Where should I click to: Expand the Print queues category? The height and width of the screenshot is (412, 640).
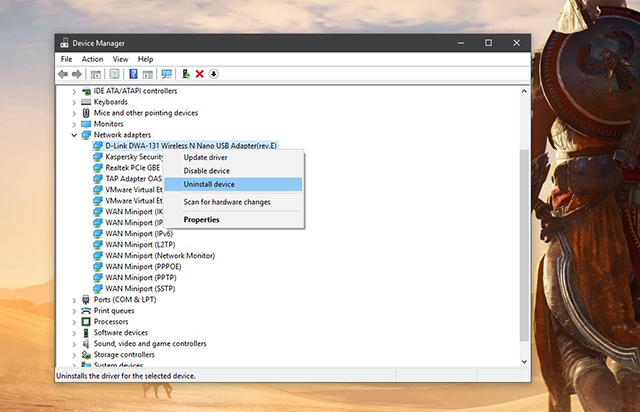click(x=75, y=311)
